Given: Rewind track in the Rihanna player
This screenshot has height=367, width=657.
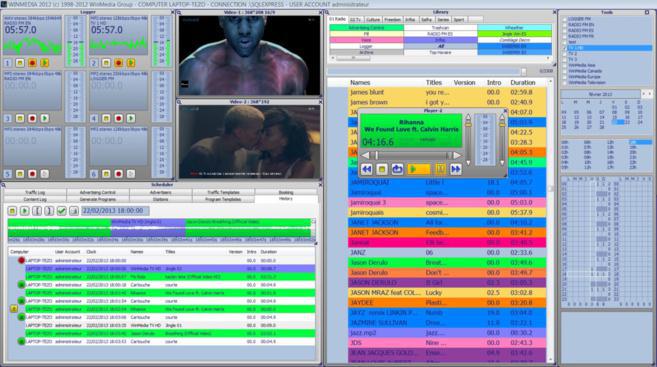Looking at the screenshot, I should point(367,169).
